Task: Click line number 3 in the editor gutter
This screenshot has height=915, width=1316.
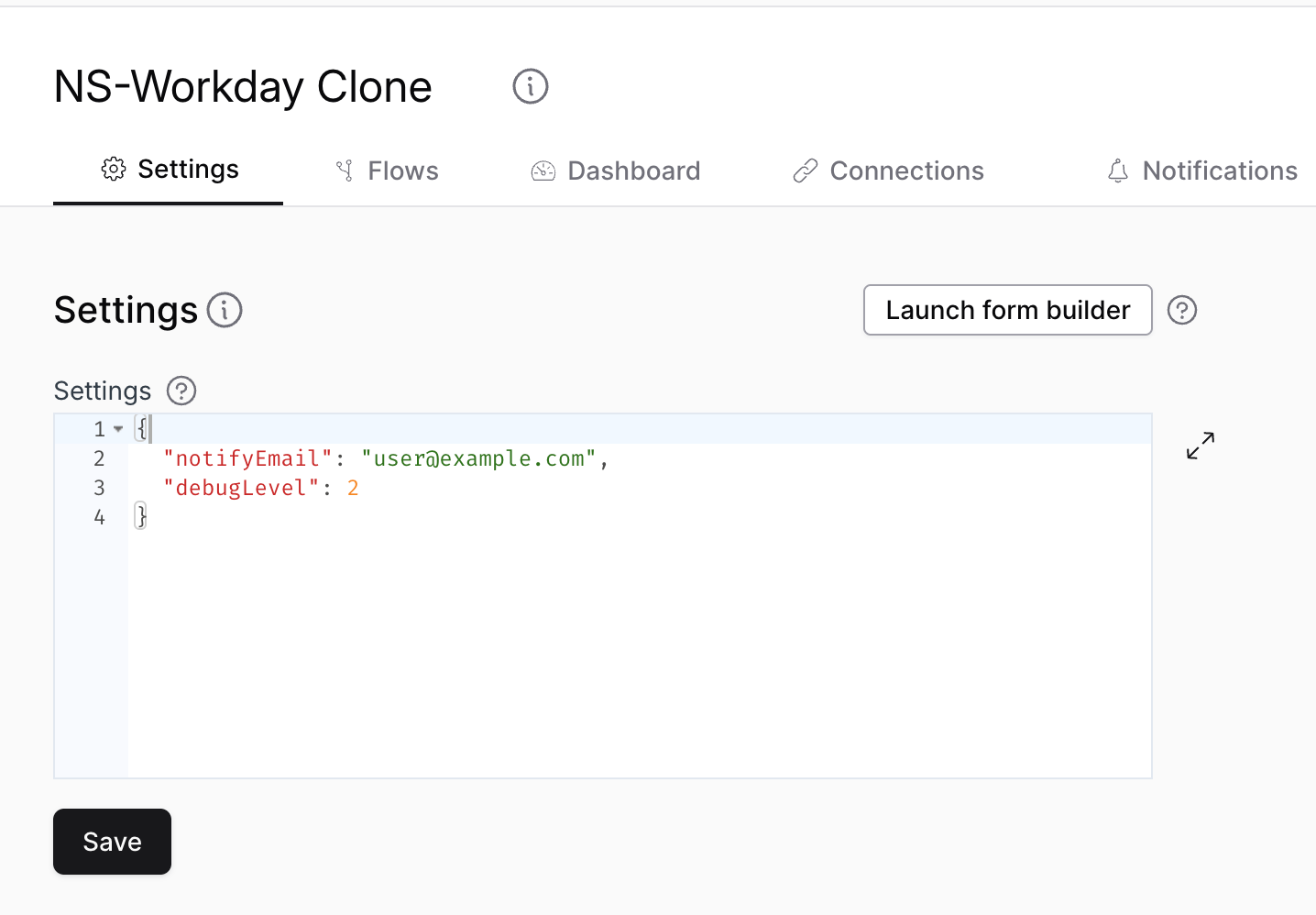Action: [x=99, y=488]
